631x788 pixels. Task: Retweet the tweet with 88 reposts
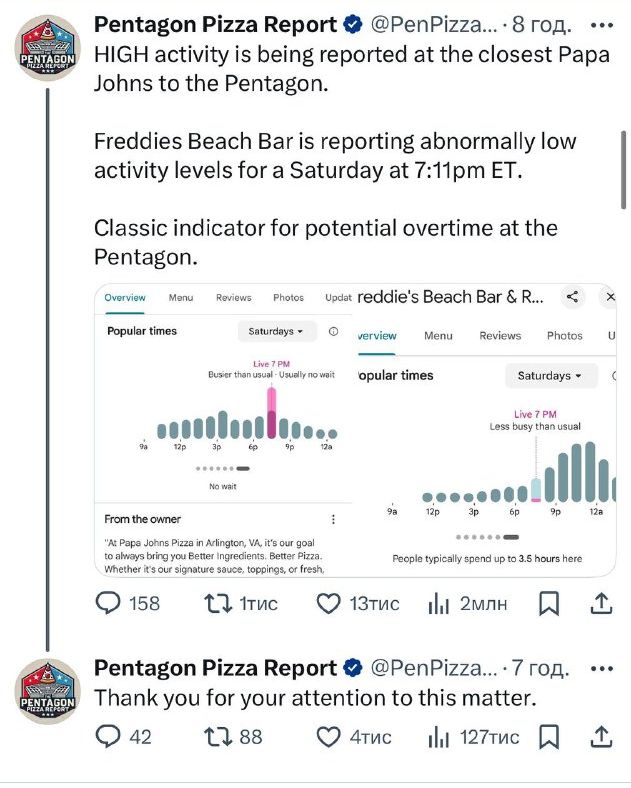218,737
